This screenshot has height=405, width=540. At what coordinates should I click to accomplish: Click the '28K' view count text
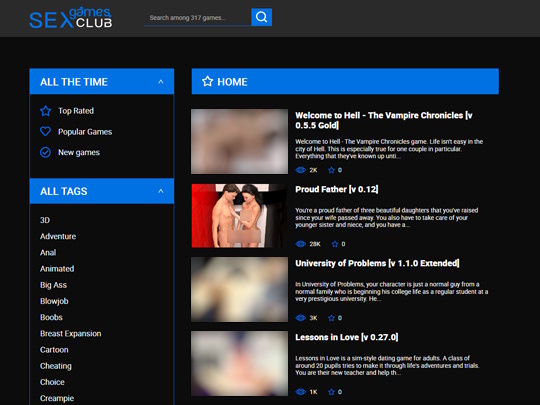click(x=315, y=244)
